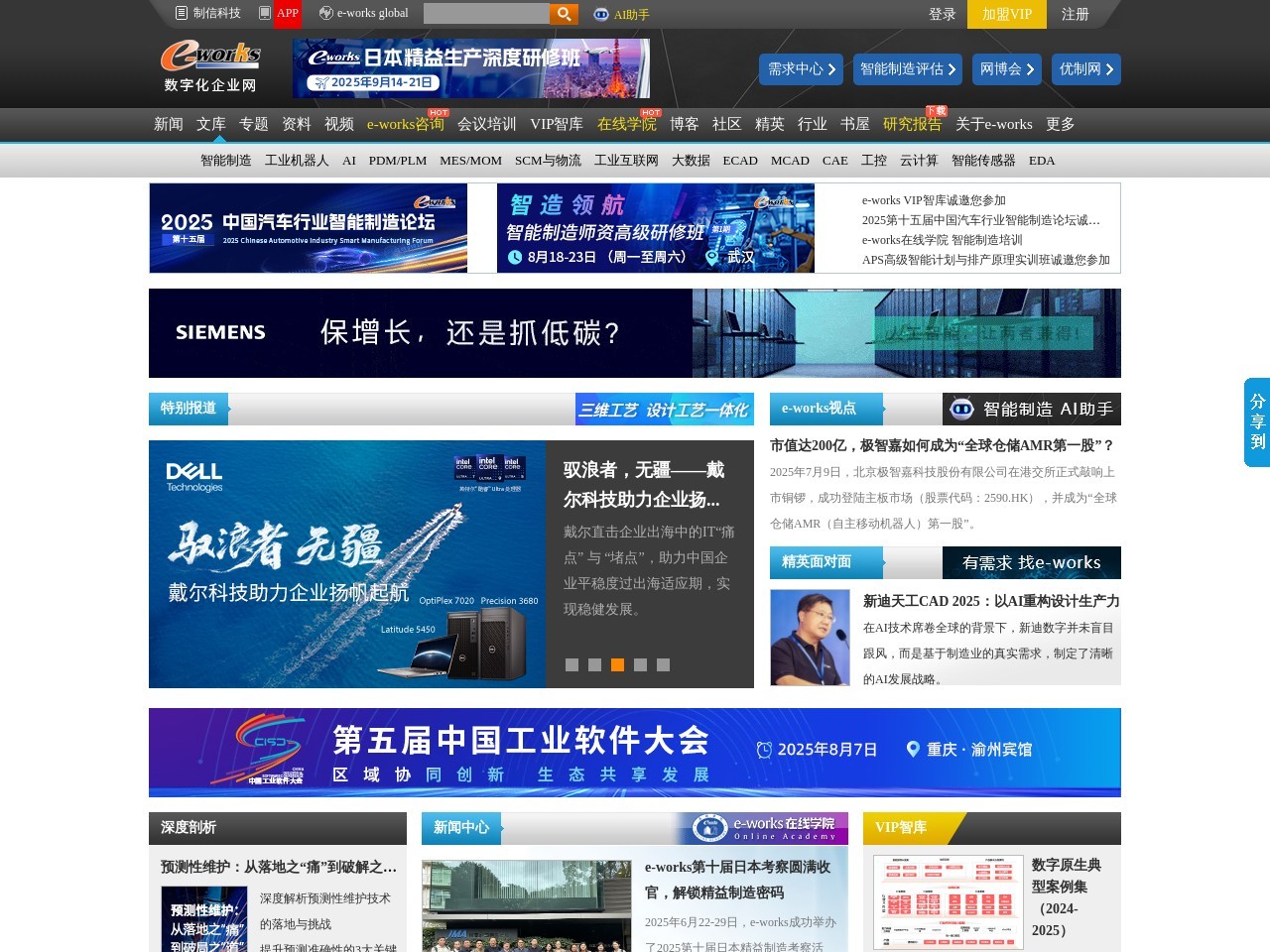The height and width of the screenshot is (952, 1270).
Task: Open 研究报告 in main navigation
Action: (913, 124)
